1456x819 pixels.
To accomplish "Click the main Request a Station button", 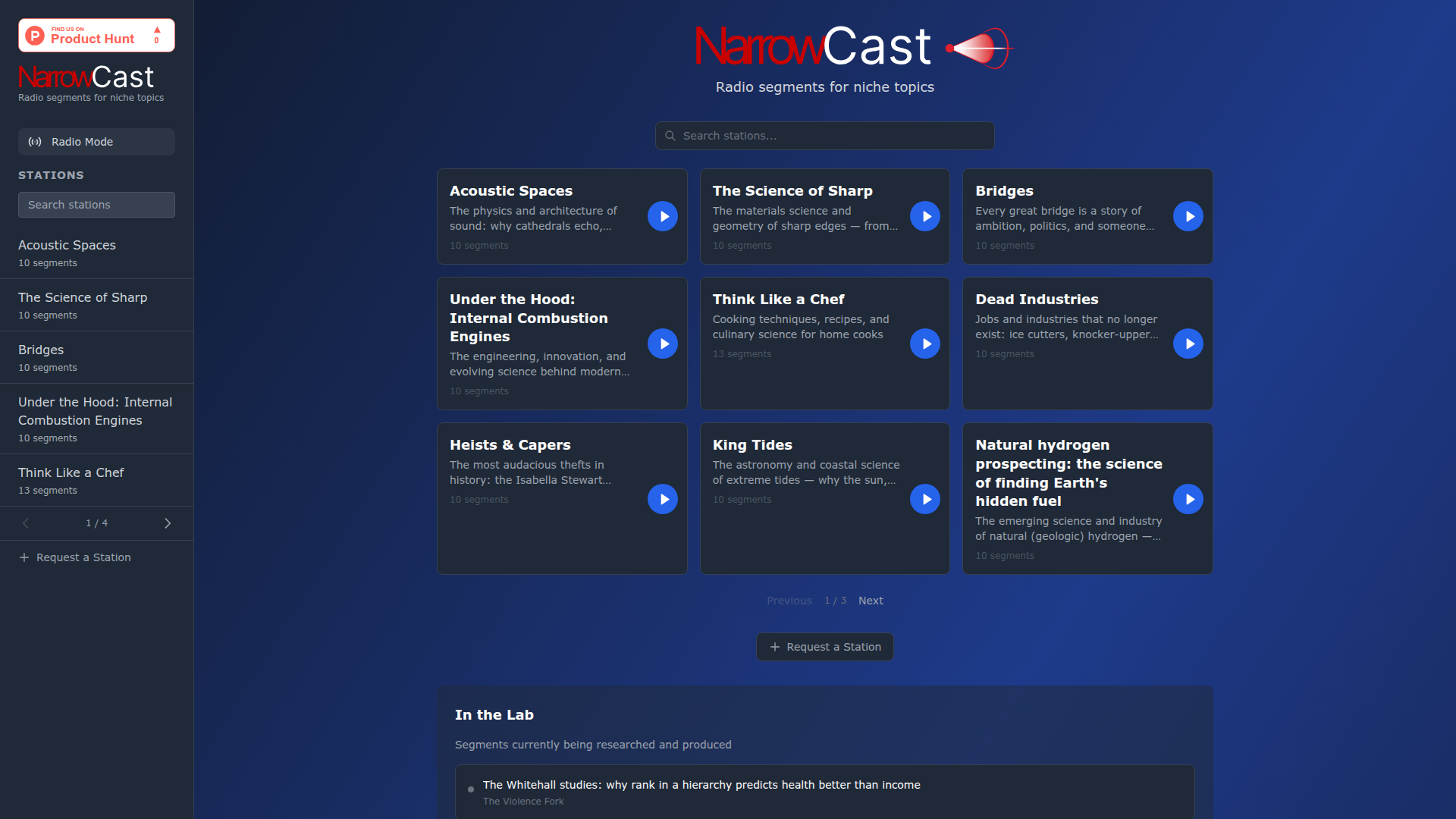I will tap(824, 647).
